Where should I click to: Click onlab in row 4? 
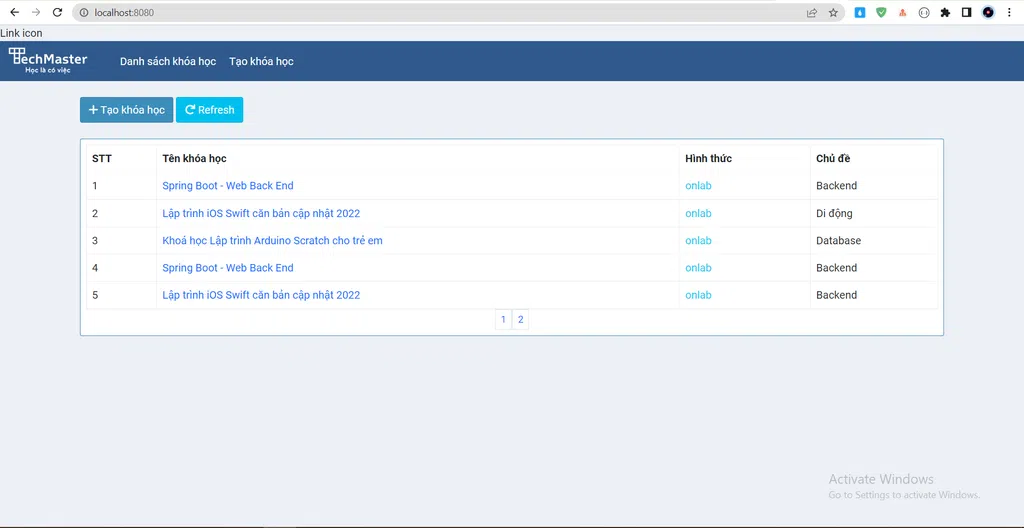(x=698, y=268)
